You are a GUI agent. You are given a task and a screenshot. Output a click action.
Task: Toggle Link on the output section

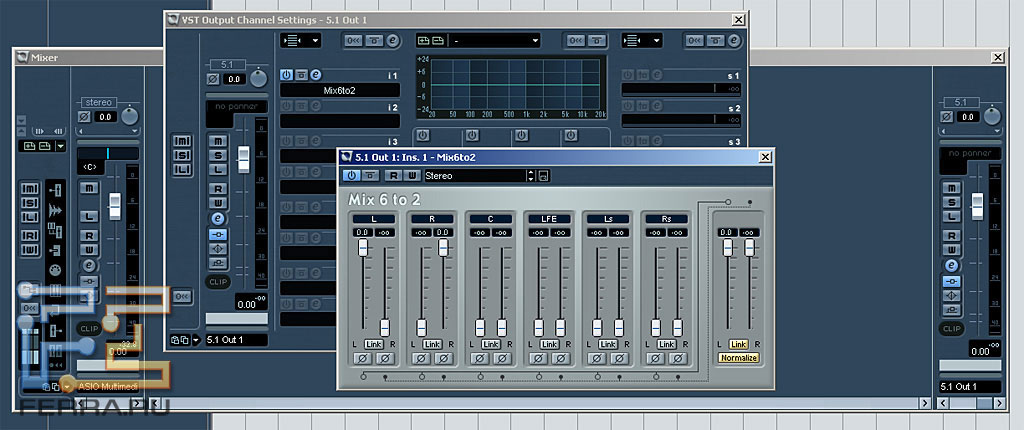(738, 344)
